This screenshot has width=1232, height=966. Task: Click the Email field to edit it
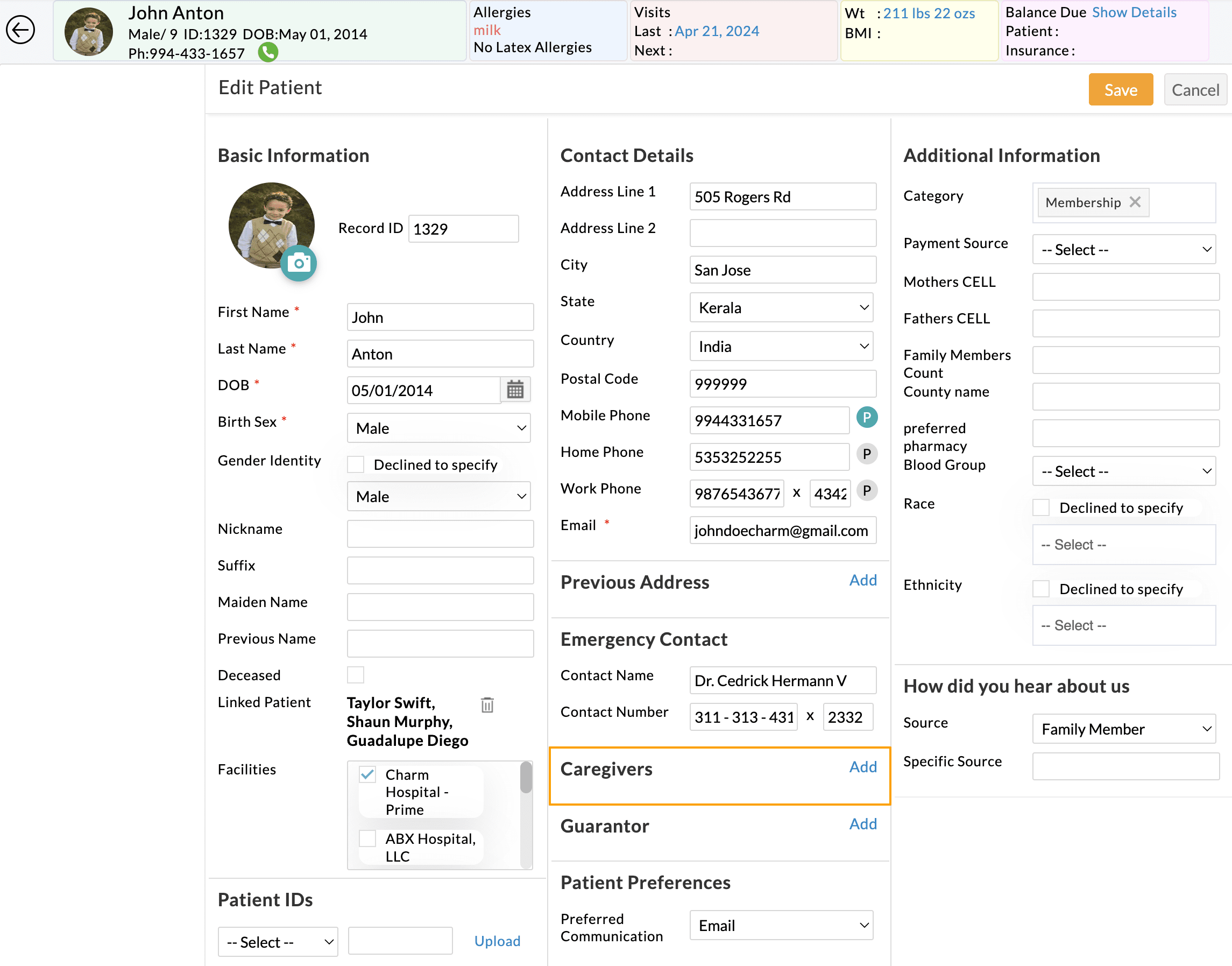coord(782,531)
